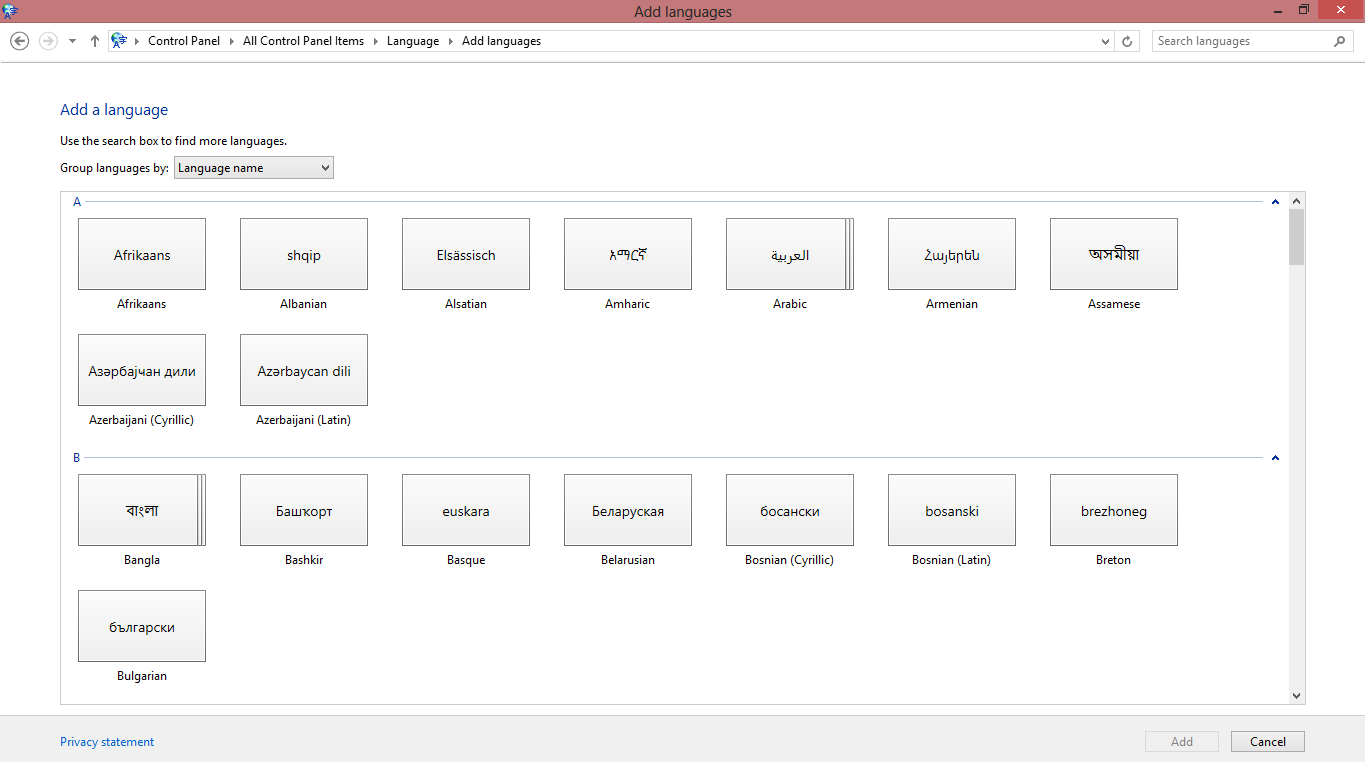The width and height of the screenshot is (1365, 762).
Task: Click the Cancel button
Action: [1267, 741]
